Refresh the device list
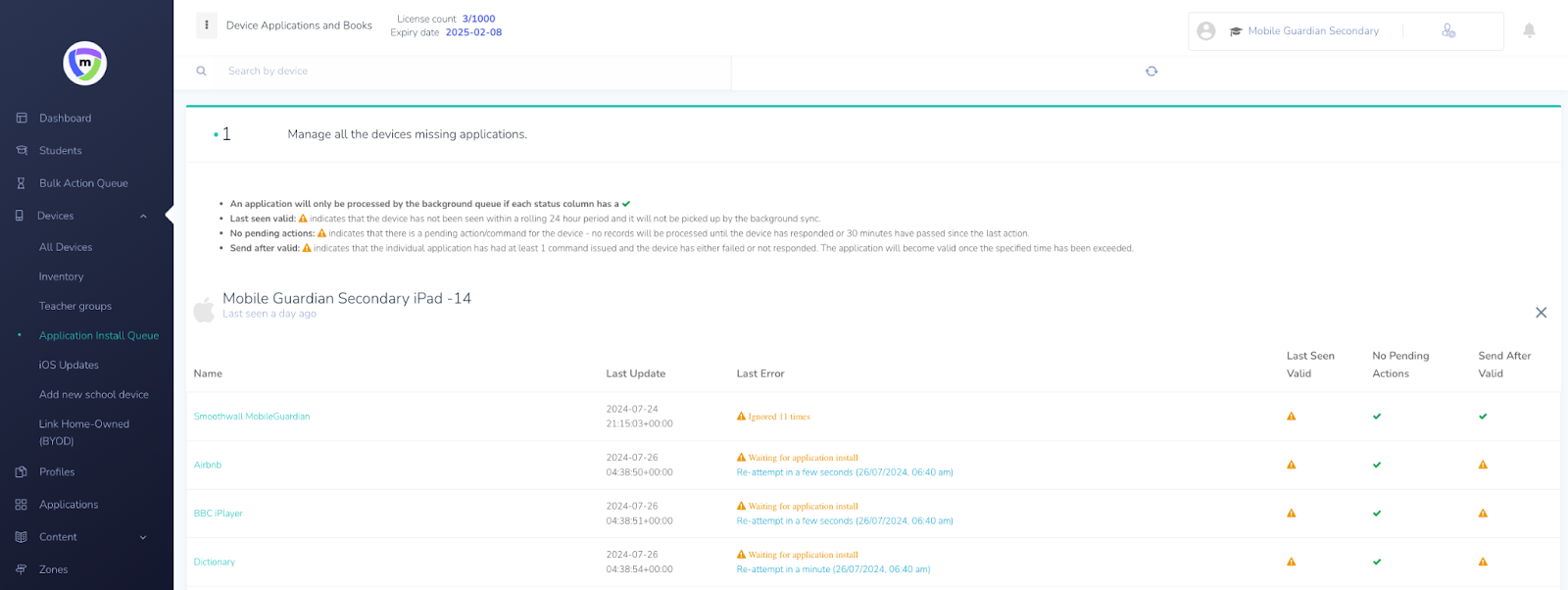 1151,71
